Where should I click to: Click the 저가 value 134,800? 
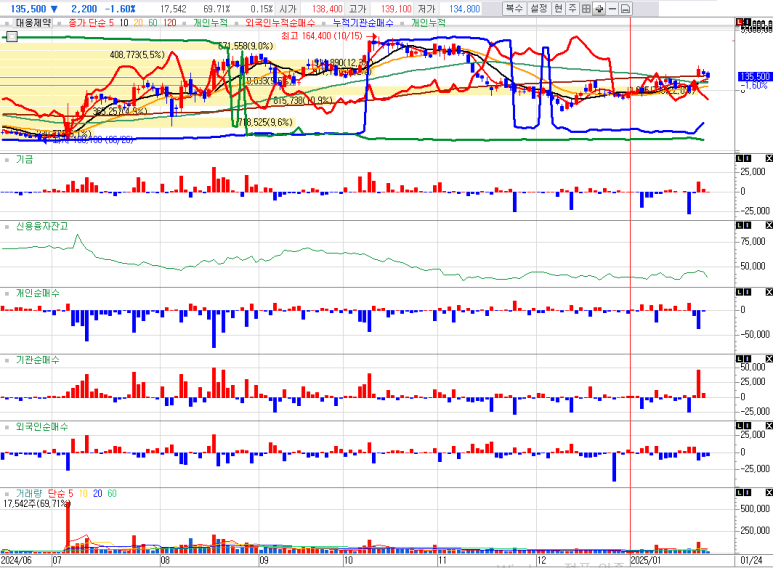[x=464, y=9]
